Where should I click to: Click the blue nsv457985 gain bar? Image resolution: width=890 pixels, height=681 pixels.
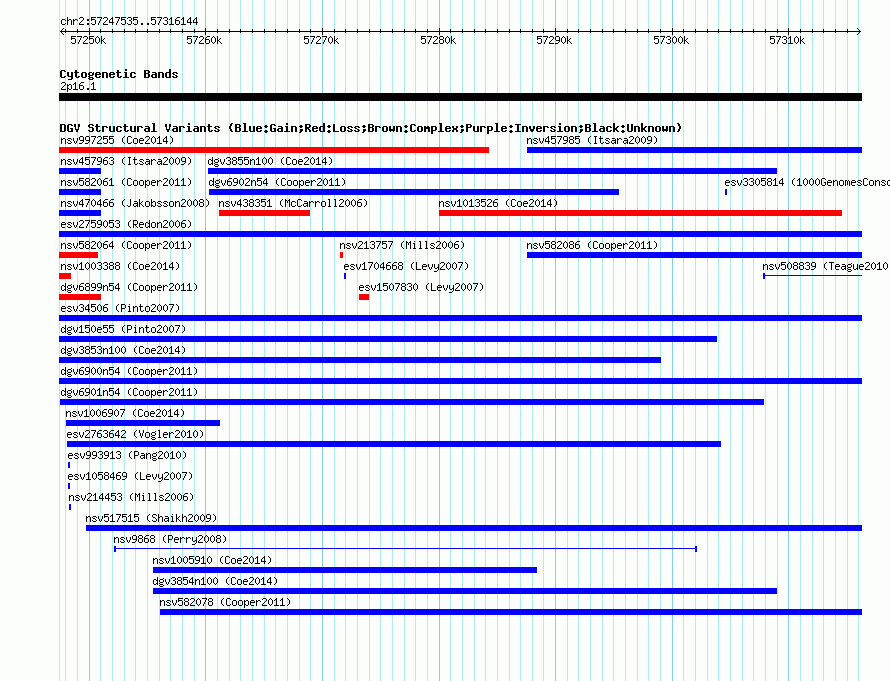point(694,150)
